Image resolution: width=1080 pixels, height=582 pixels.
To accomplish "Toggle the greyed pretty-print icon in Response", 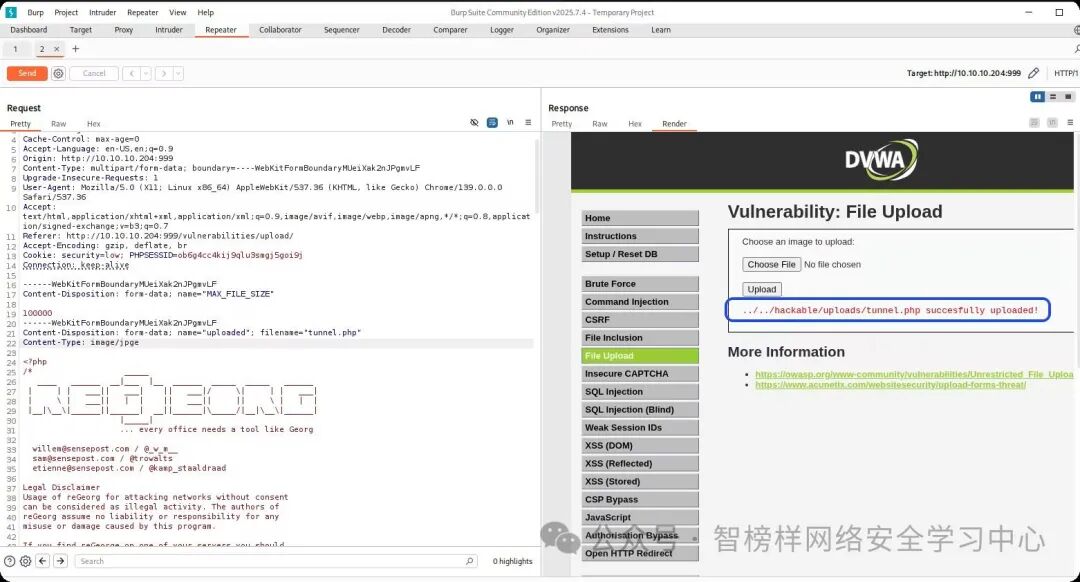I will (x=1034, y=123).
